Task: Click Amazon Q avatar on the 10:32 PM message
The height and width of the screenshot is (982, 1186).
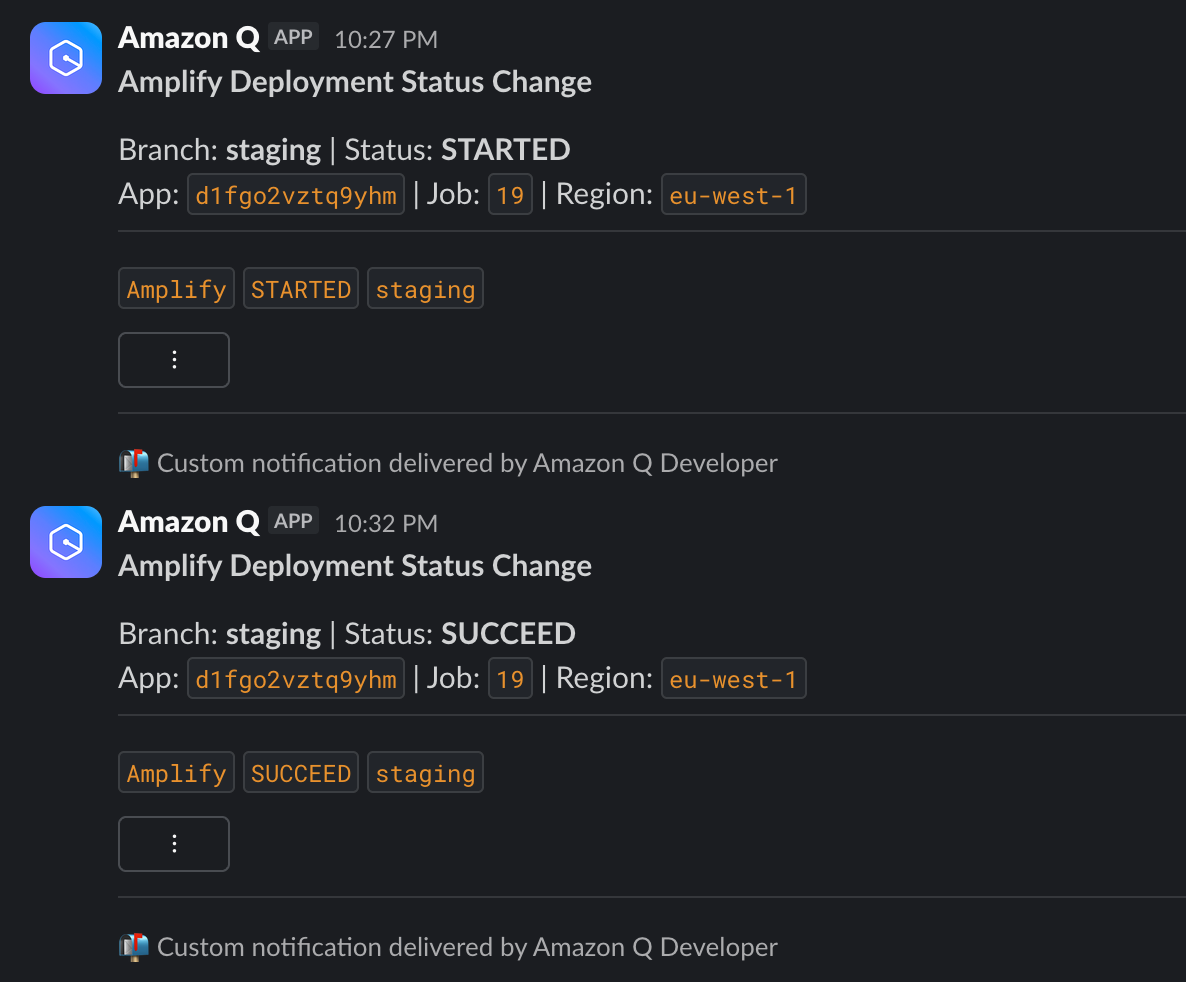Action: 66,542
